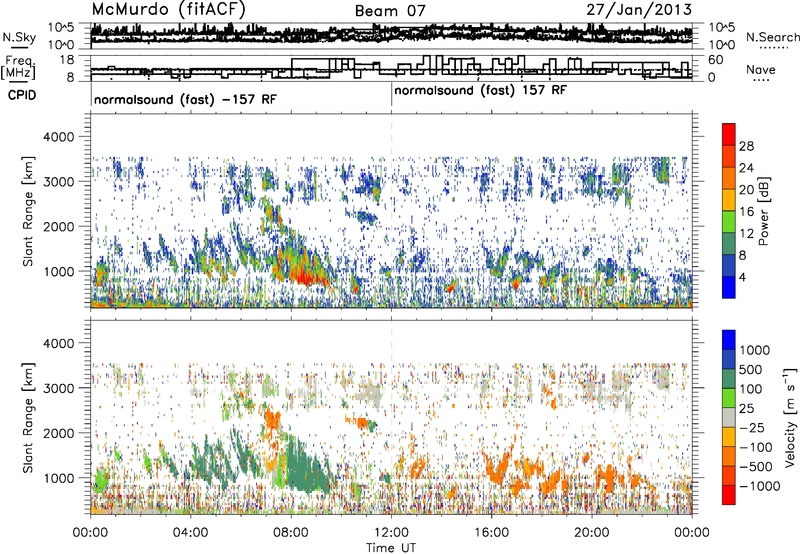The width and height of the screenshot is (800, 554).
Task: Click the 'Freq. [MHz]' axis label
Action: click(19, 67)
